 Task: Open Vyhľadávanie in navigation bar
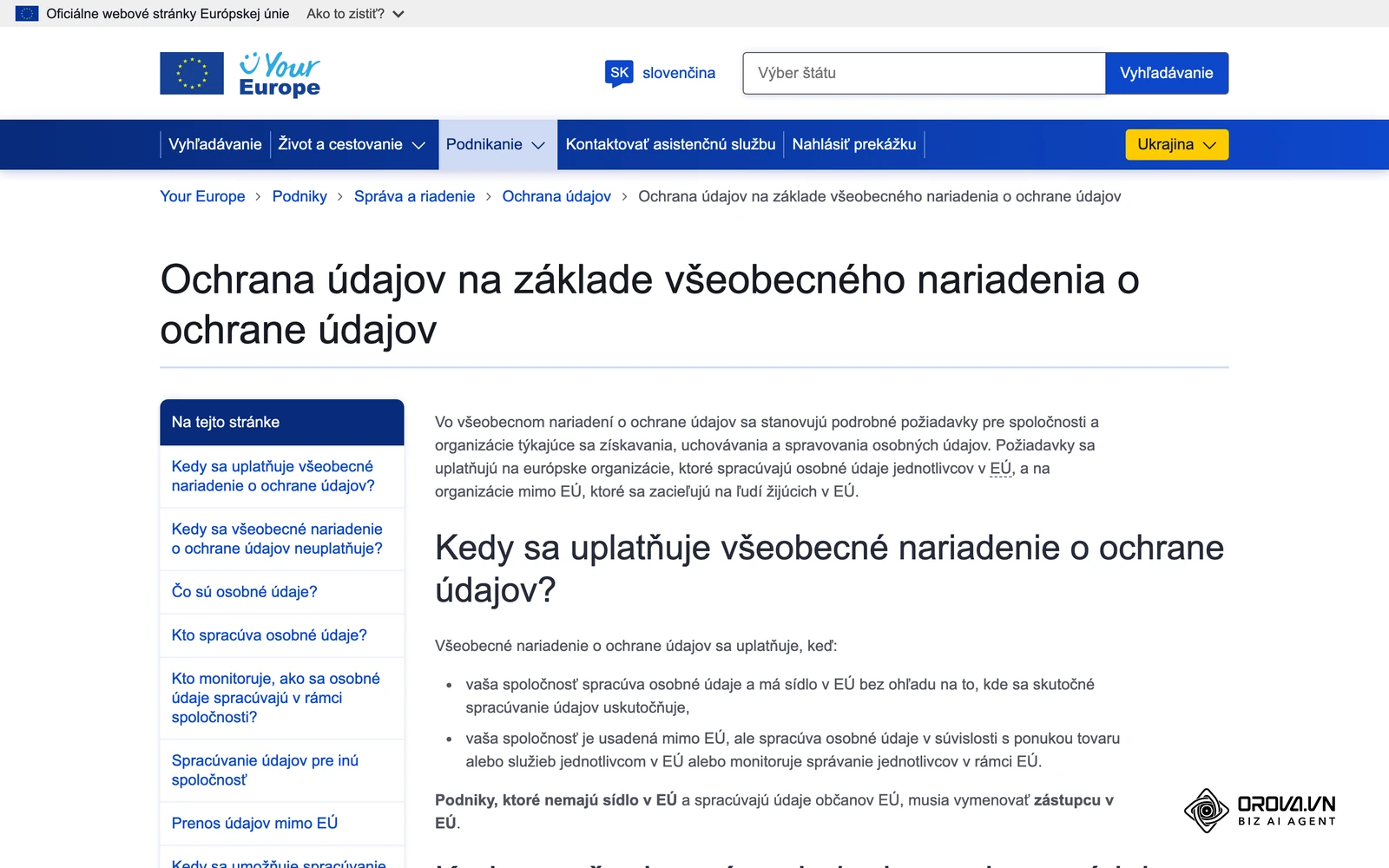[215, 144]
